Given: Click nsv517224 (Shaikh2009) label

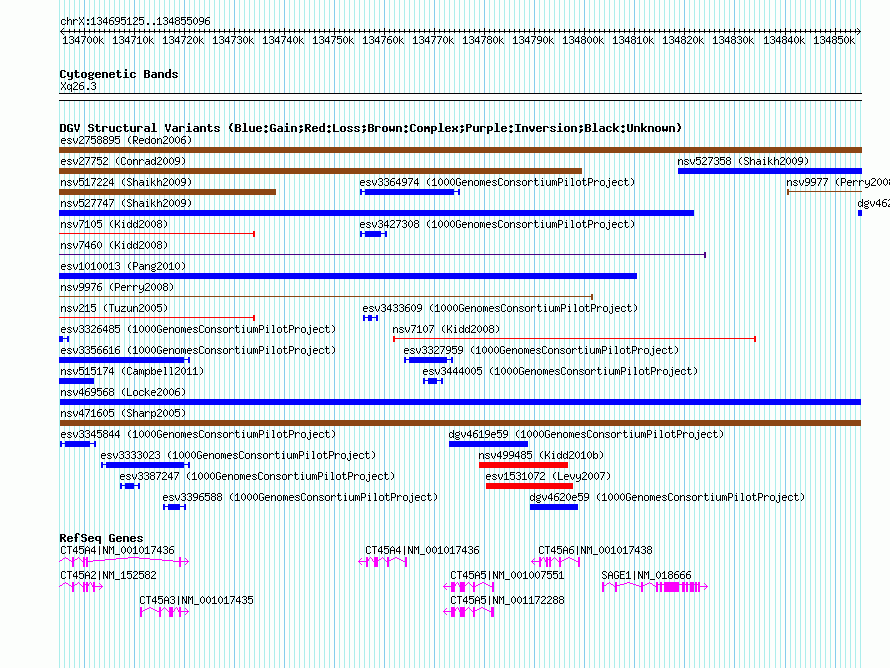Looking at the screenshot, I should 126,182.
